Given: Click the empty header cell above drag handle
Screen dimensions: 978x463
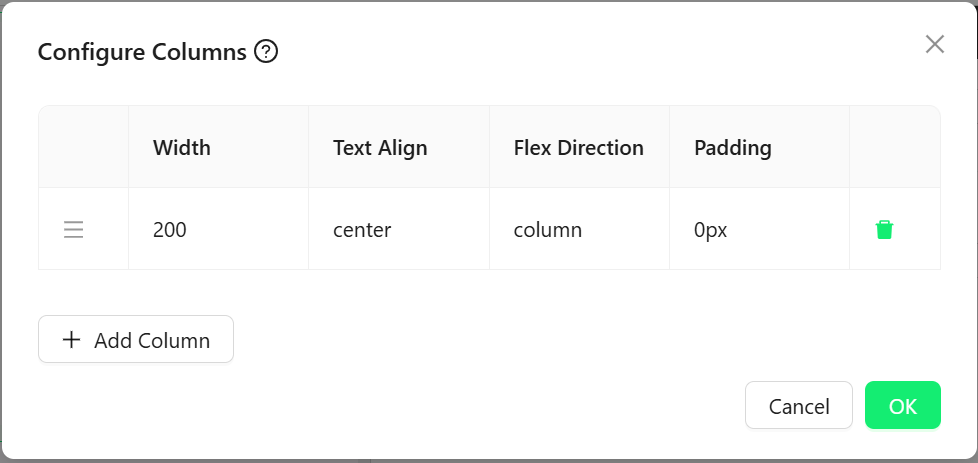Looking at the screenshot, I should click(84, 147).
